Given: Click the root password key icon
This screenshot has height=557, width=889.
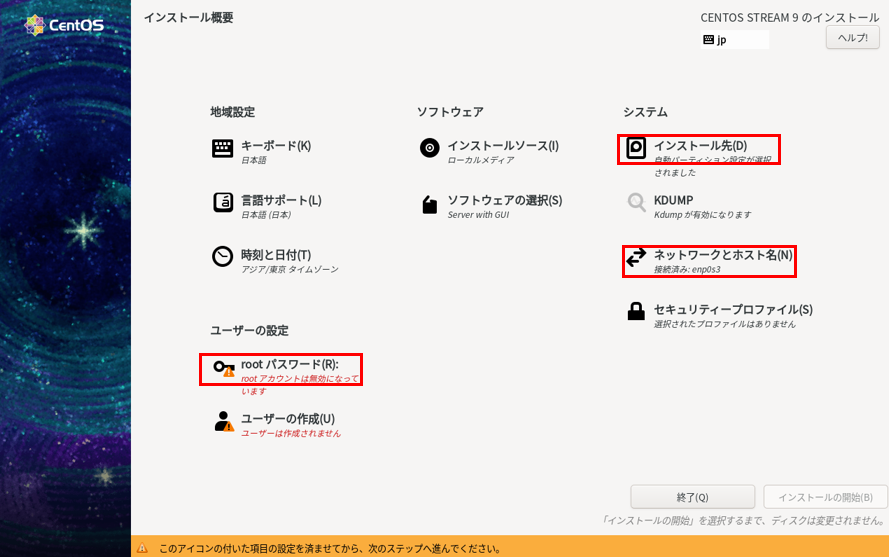Looking at the screenshot, I should tap(223, 368).
